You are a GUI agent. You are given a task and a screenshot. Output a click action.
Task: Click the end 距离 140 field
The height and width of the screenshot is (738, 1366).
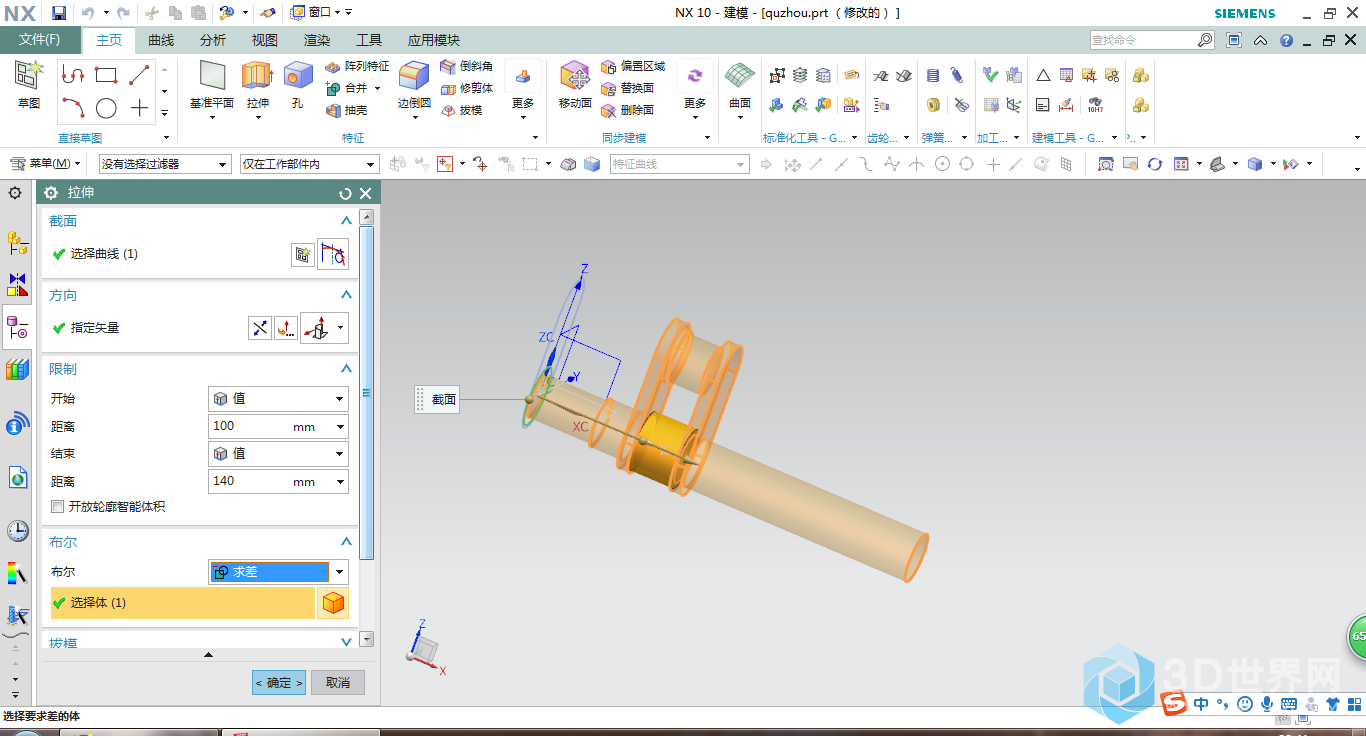click(x=278, y=481)
